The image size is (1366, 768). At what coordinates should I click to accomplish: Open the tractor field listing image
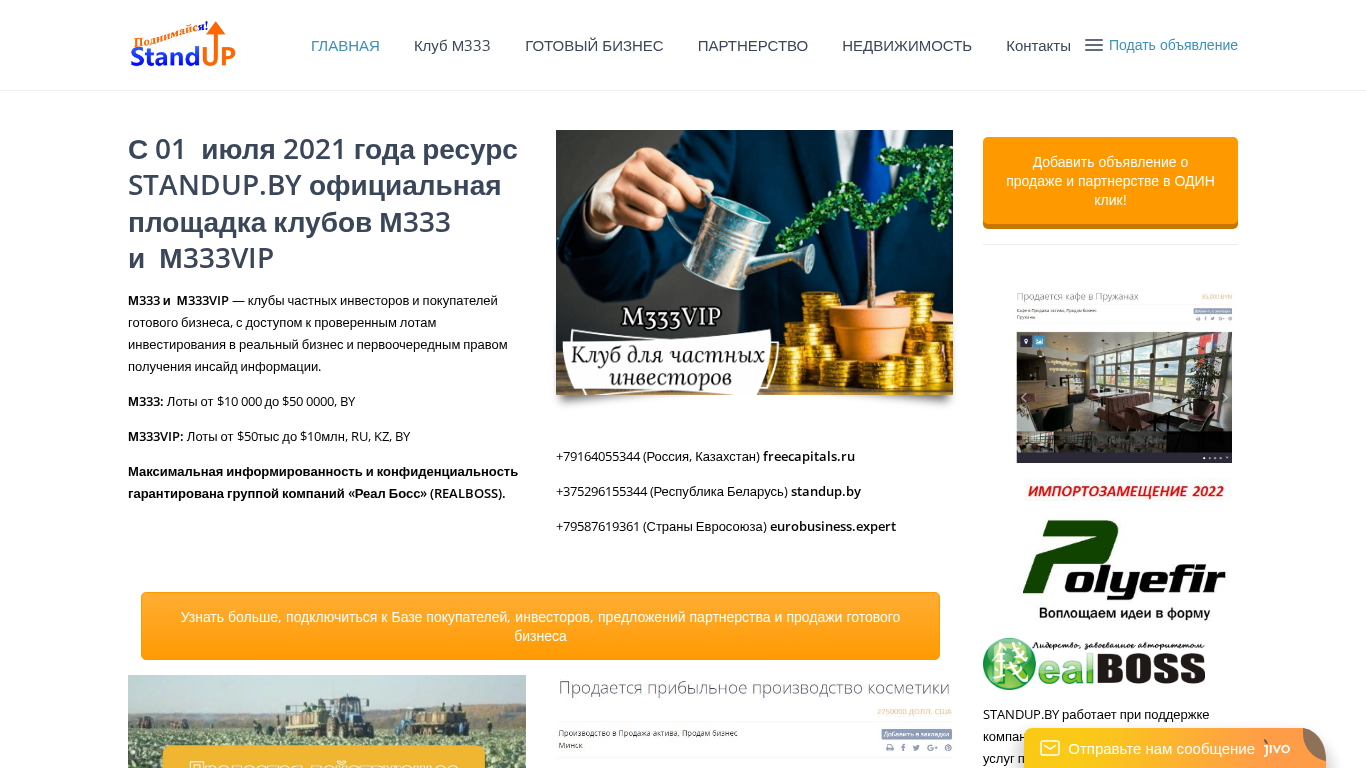point(327,721)
